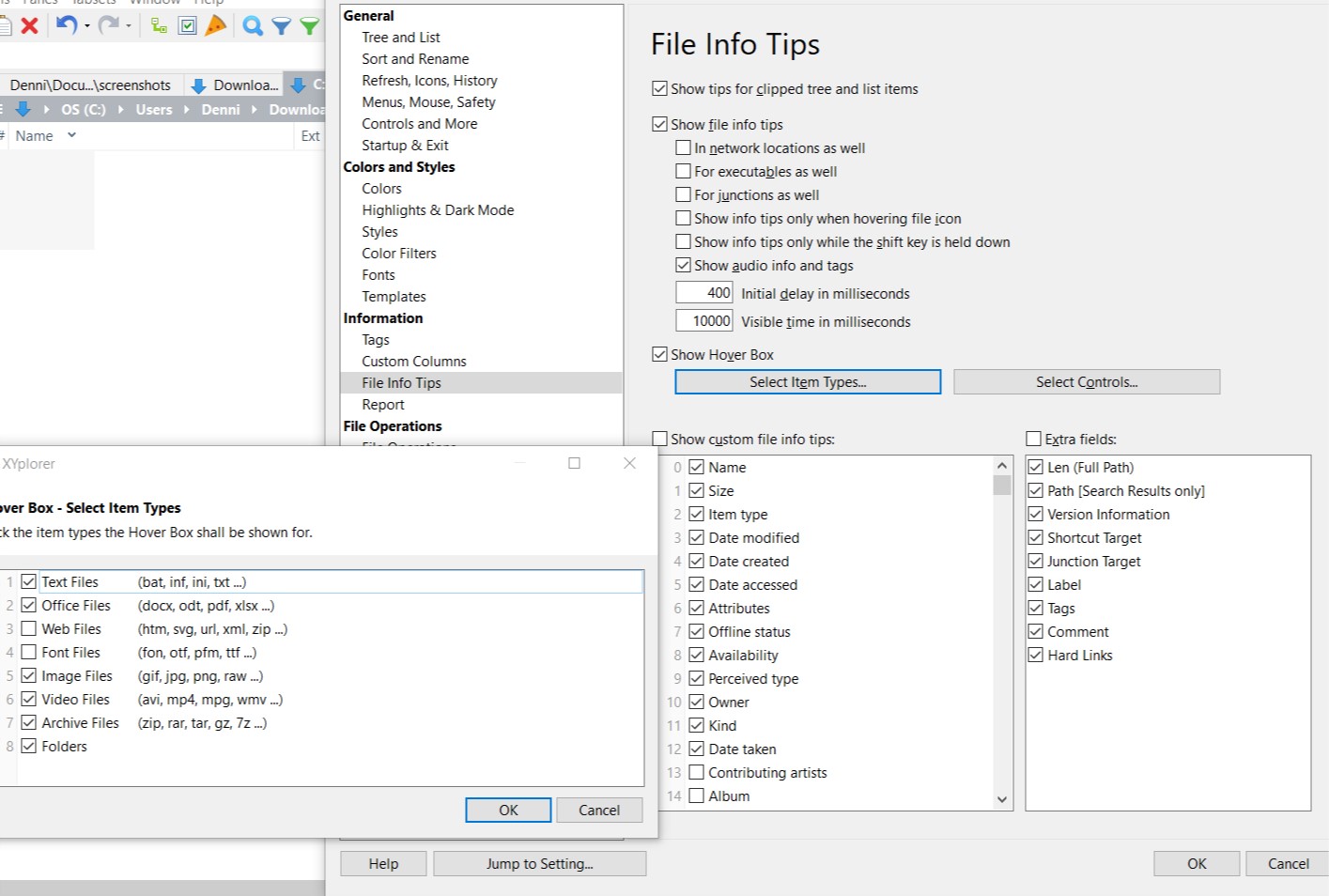This screenshot has height=896, width=1329.
Task: Click the checkbox selection mode toolbar icon
Action: tap(187, 25)
